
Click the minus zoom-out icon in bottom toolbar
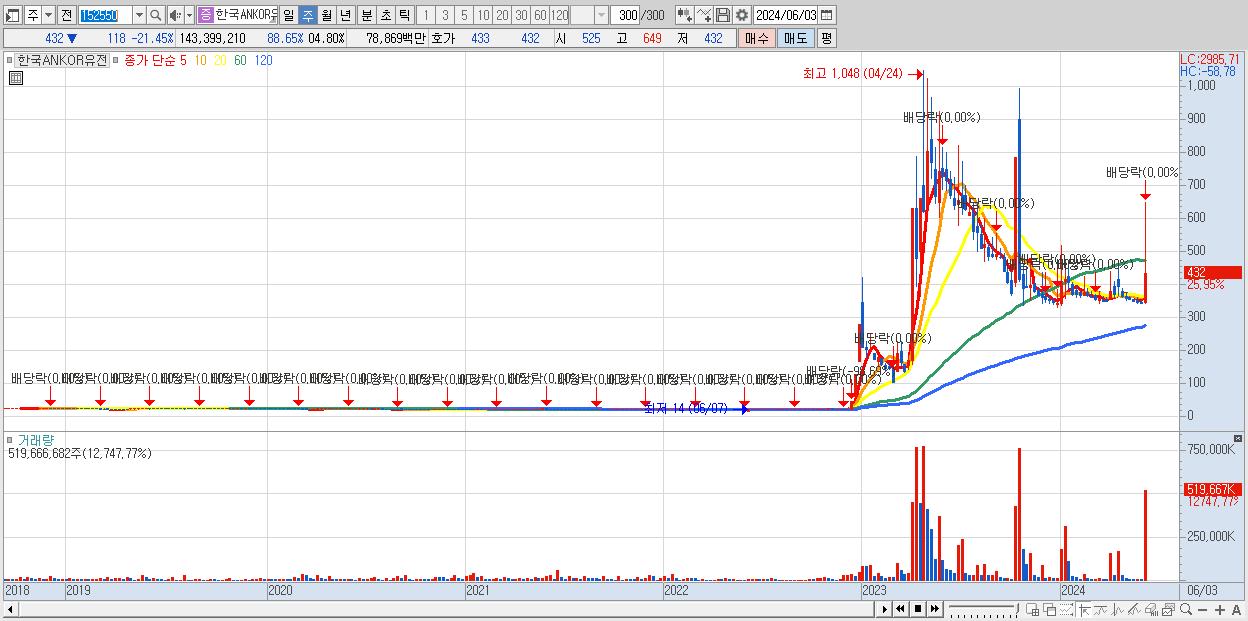[x=1203, y=609]
